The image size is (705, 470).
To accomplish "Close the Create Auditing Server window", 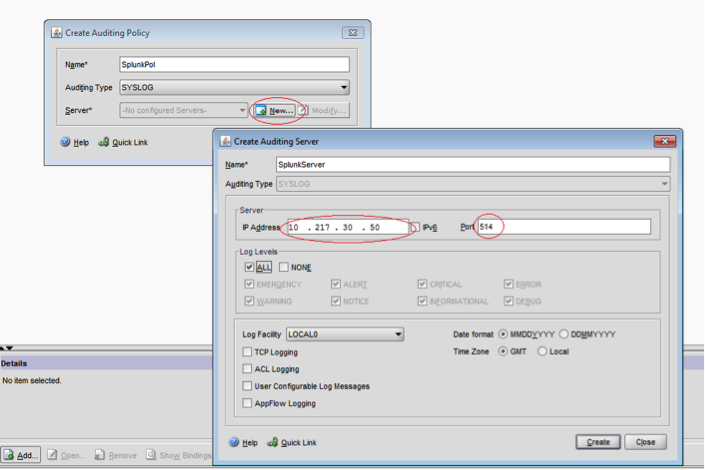I will [664, 142].
